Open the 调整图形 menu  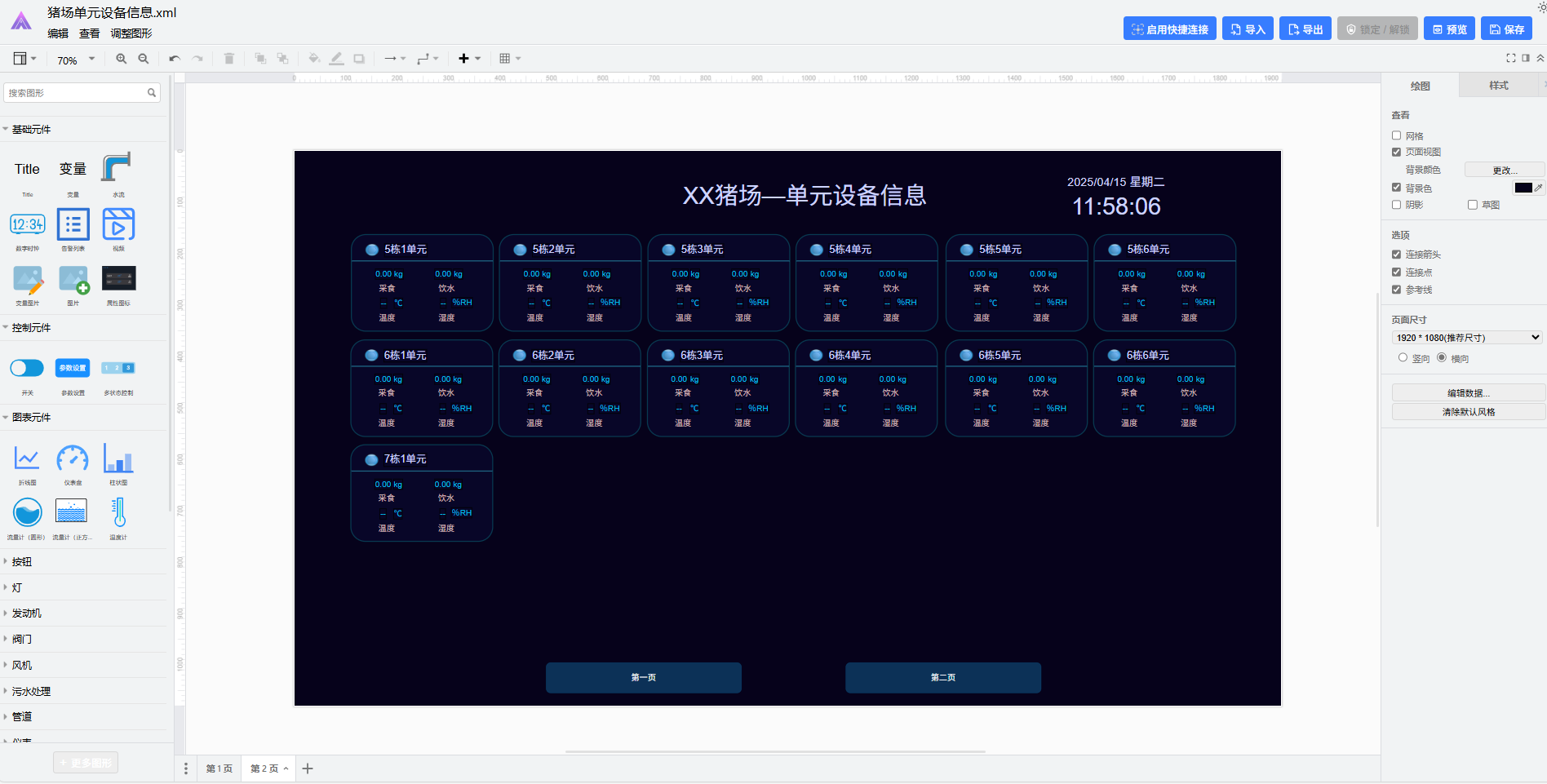point(131,33)
